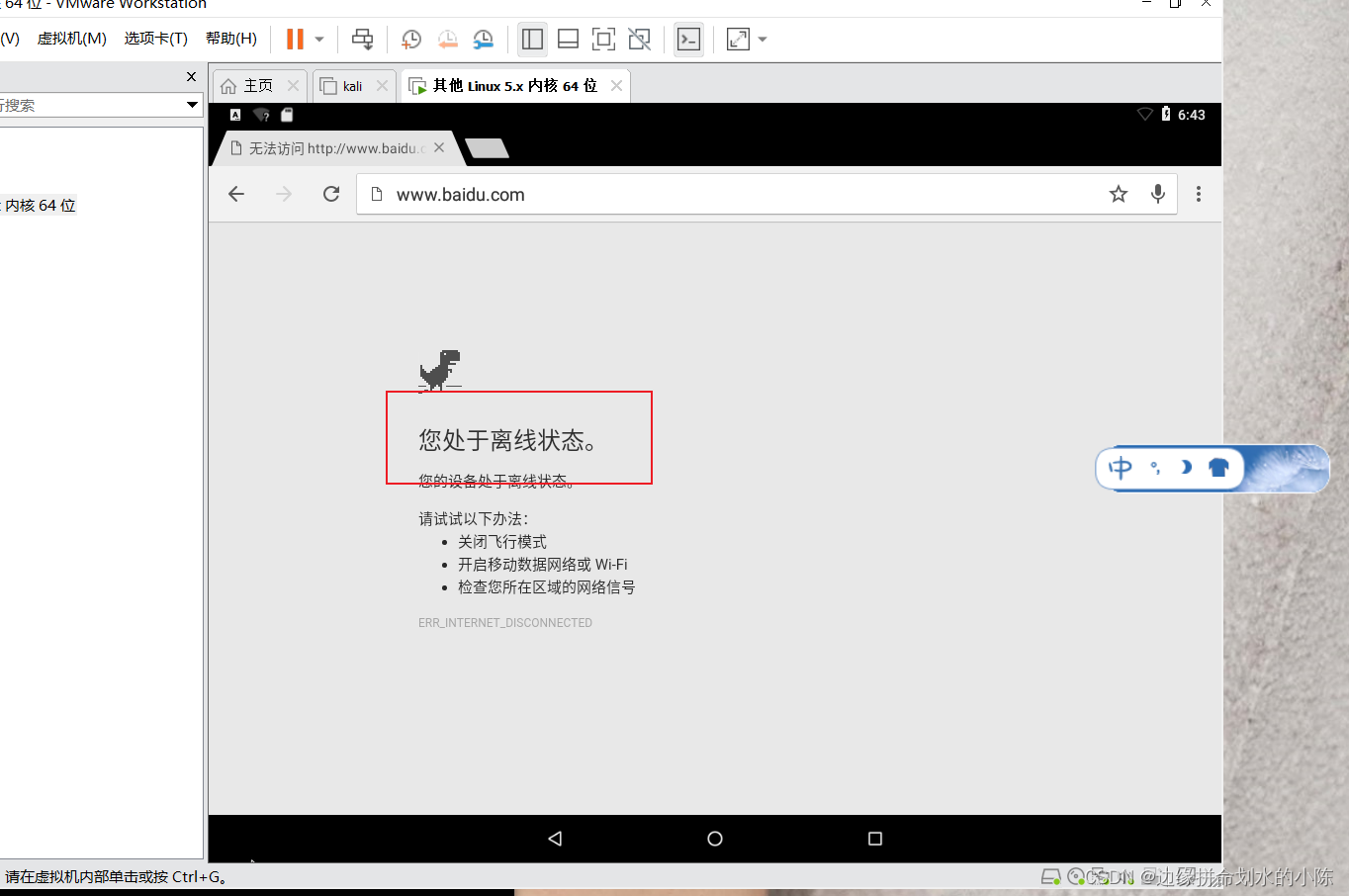1349x896 pixels.
Task: Click the ERR_INTERNET_DISCONNECTED error code
Action: pos(505,623)
